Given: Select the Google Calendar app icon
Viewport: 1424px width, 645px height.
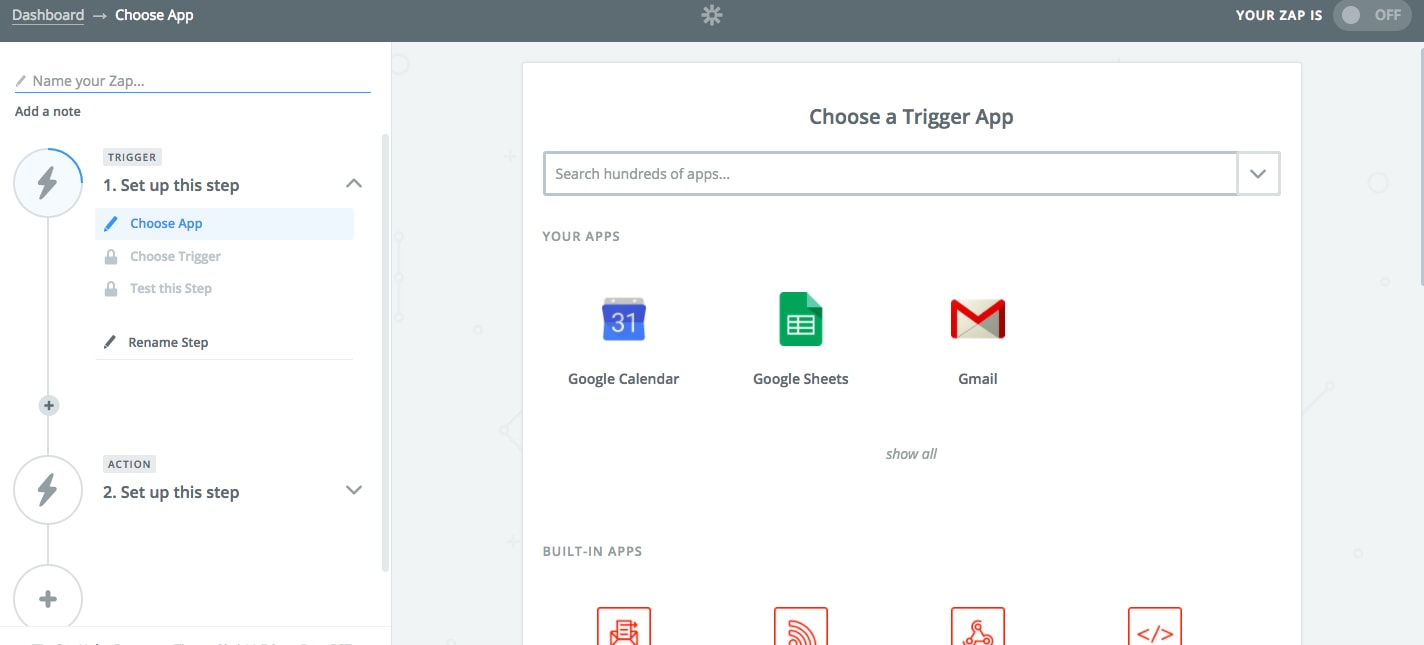Looking at the screenshot, I should [x=624, y=319].
